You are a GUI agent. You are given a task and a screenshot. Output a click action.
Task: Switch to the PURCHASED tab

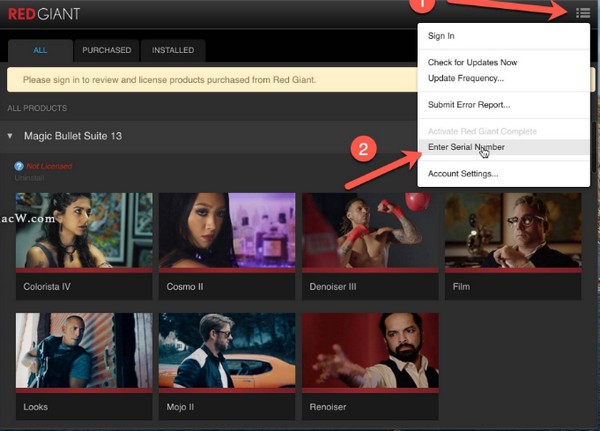click(x=106, y=50)
